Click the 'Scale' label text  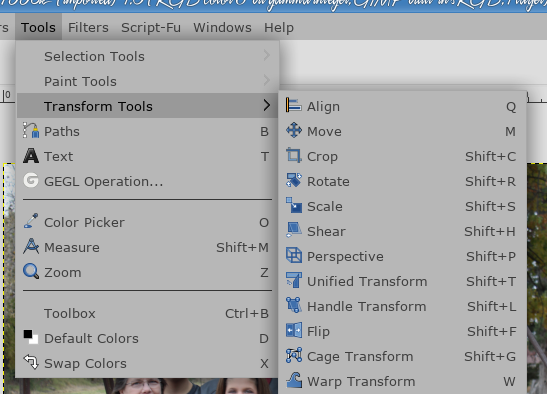(x=325, y=206)
